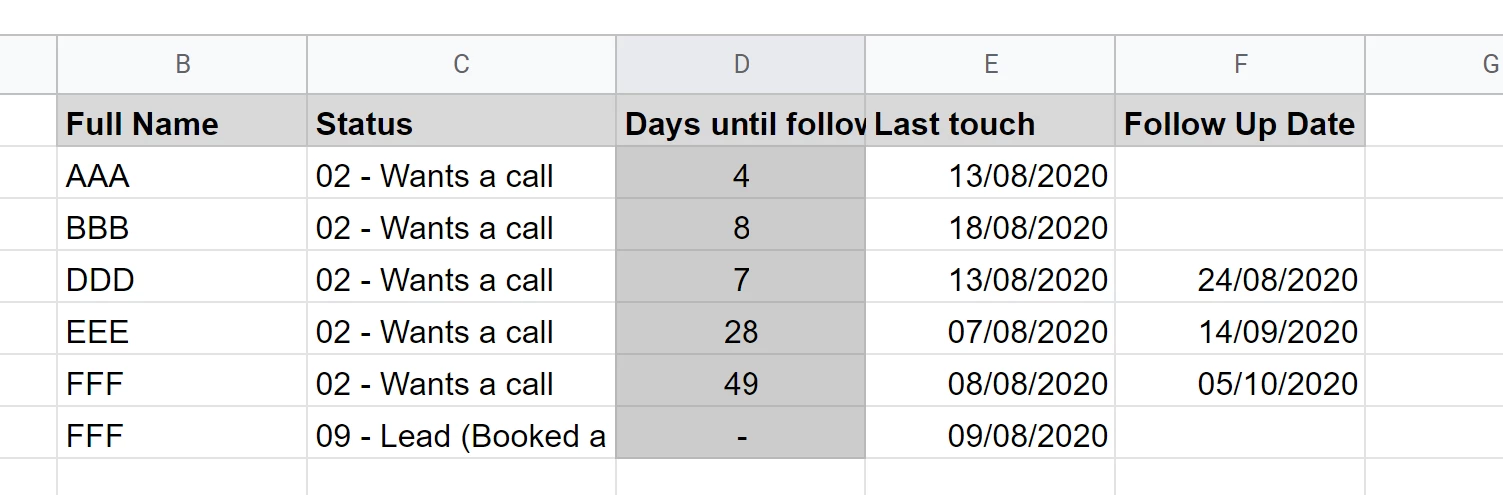Select the Last touch date 18/08/2020
The width and height of the screenshot is (1503, 495).
[x=990, y=228]
